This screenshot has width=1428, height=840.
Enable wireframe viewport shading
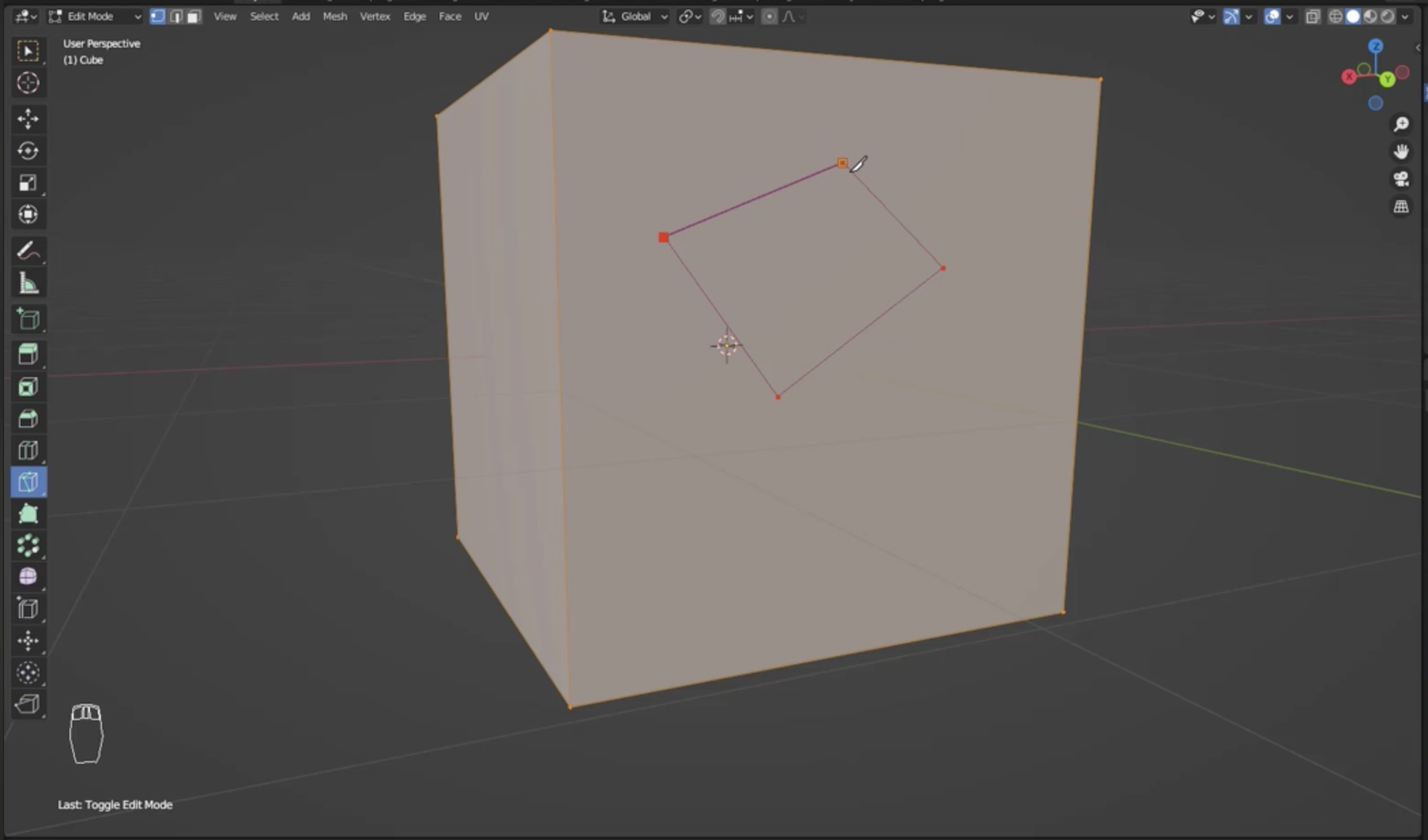[x=1335, y=16]
